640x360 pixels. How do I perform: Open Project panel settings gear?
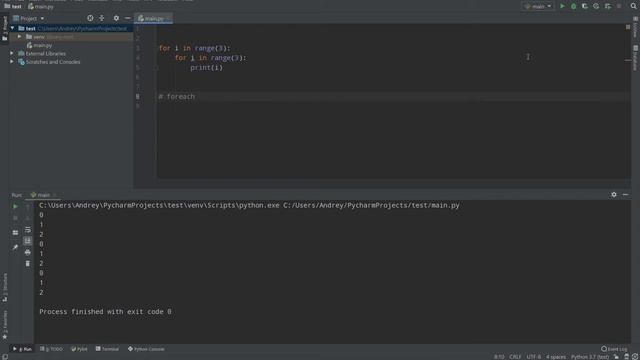pos(116,18)
